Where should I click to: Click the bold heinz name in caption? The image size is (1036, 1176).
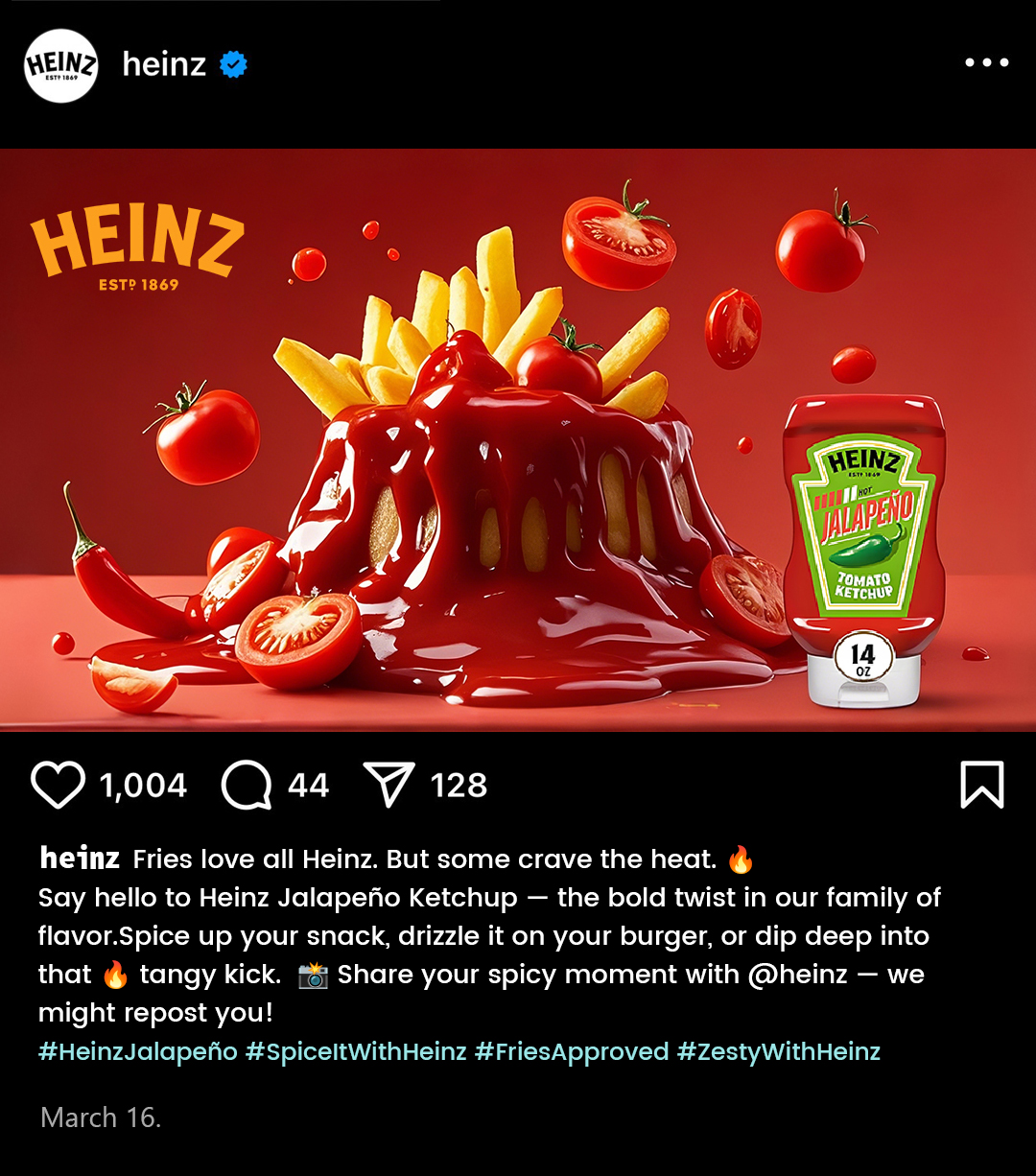(80, 858)
